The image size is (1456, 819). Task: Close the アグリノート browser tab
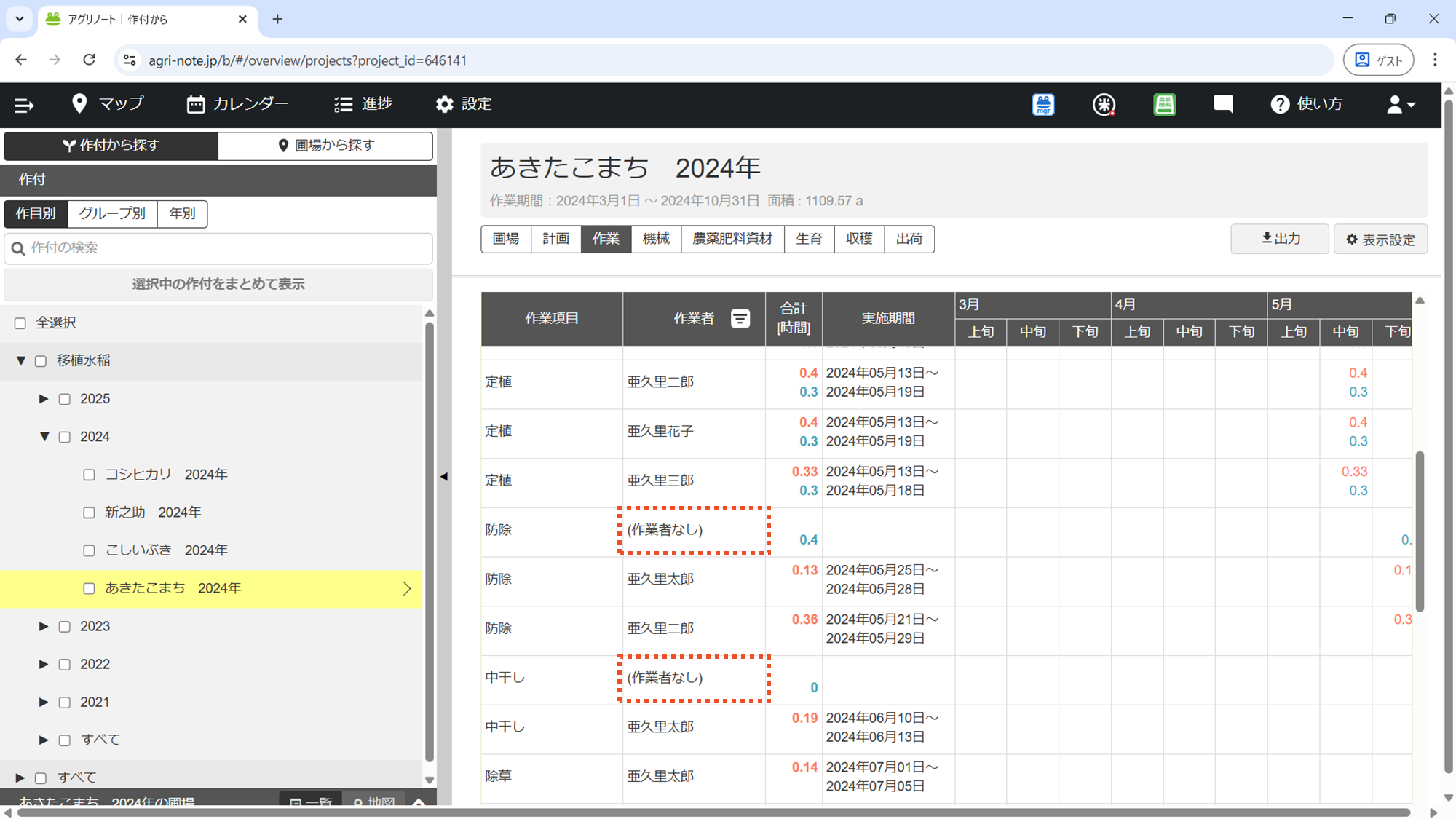pos(242,19)
